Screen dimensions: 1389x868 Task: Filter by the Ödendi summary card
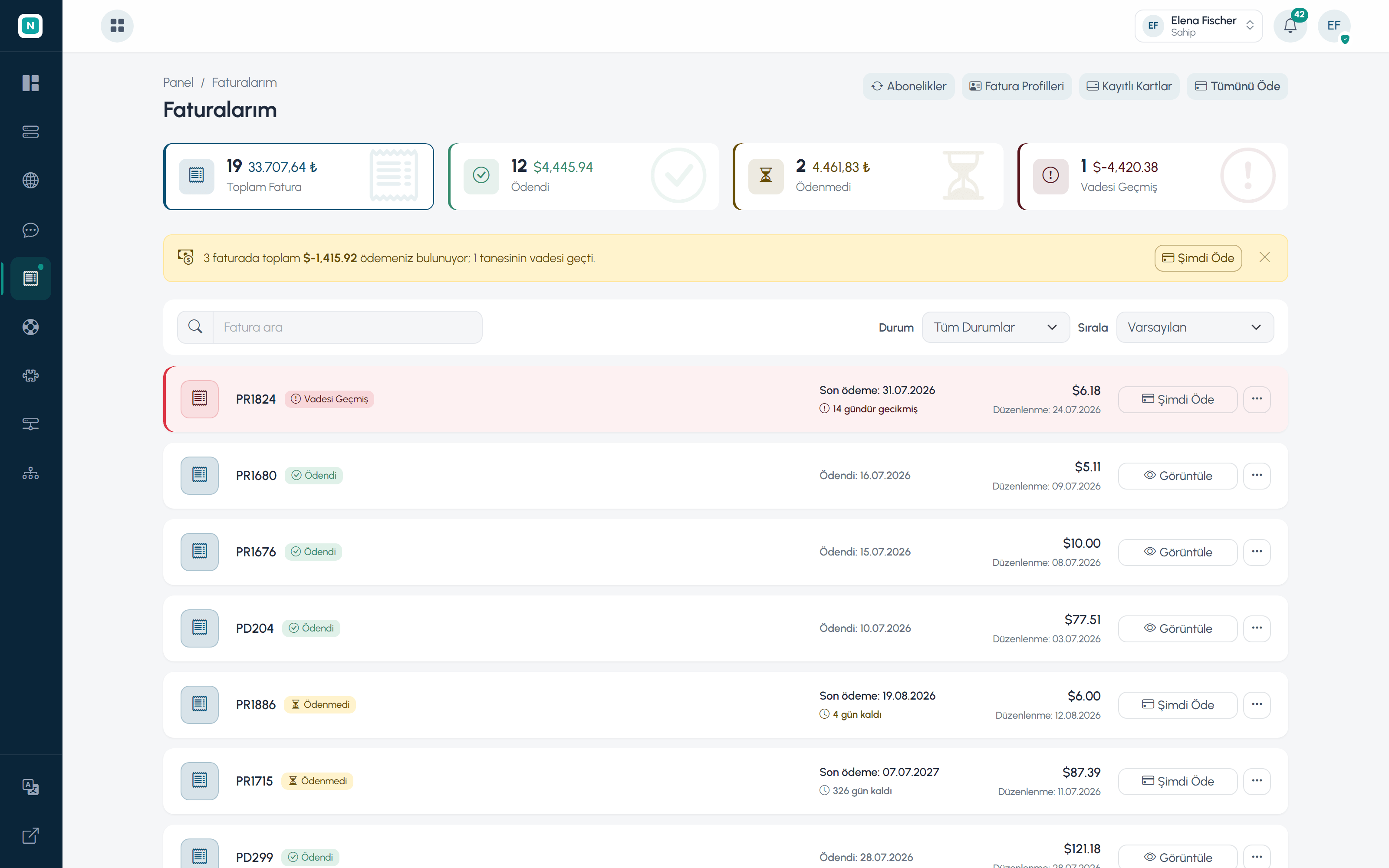(583, 176)
